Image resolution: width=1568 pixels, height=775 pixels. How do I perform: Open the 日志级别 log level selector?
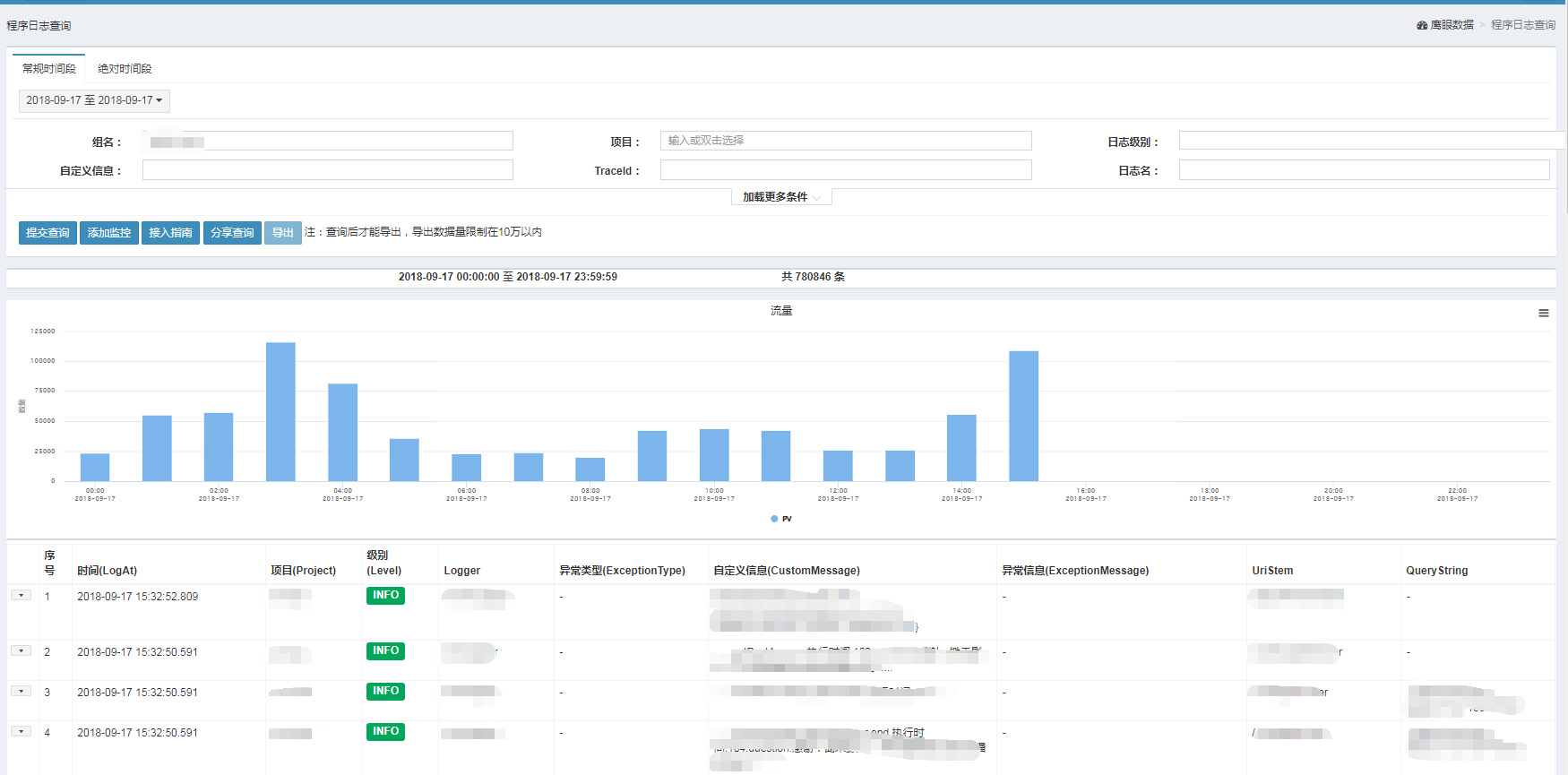1373,141
